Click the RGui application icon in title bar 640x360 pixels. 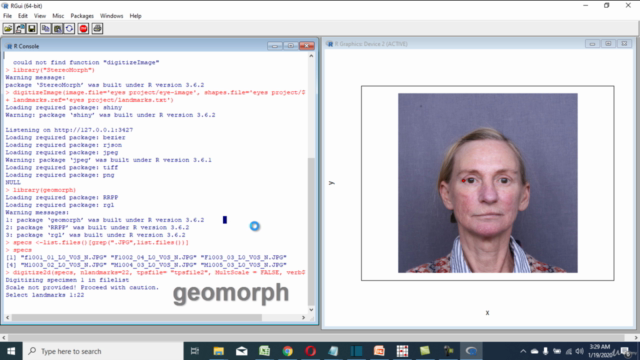click(5, 6)
